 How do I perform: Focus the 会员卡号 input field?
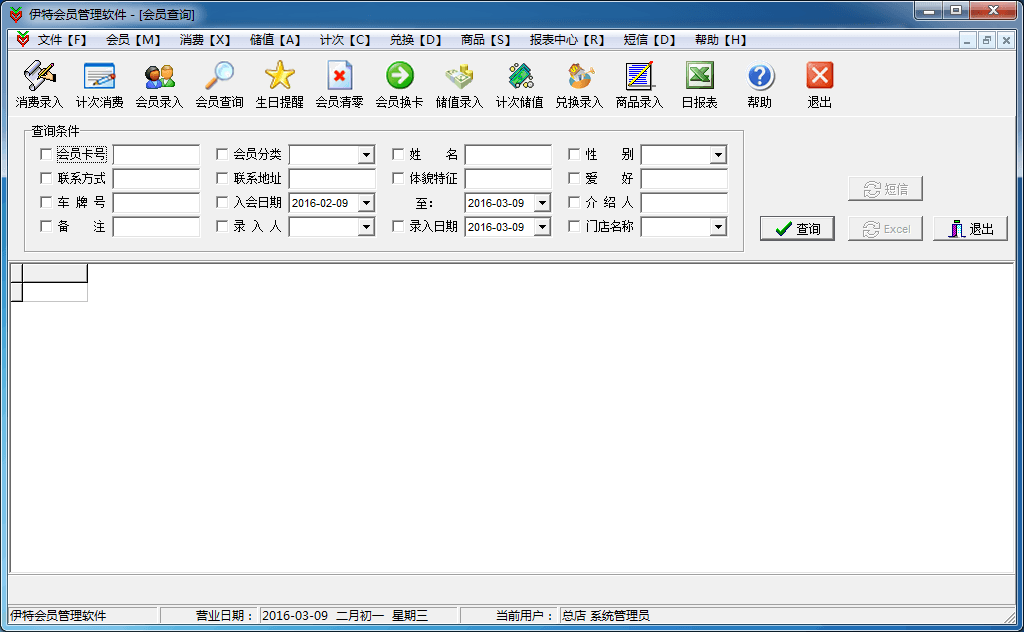coord(156,155)
